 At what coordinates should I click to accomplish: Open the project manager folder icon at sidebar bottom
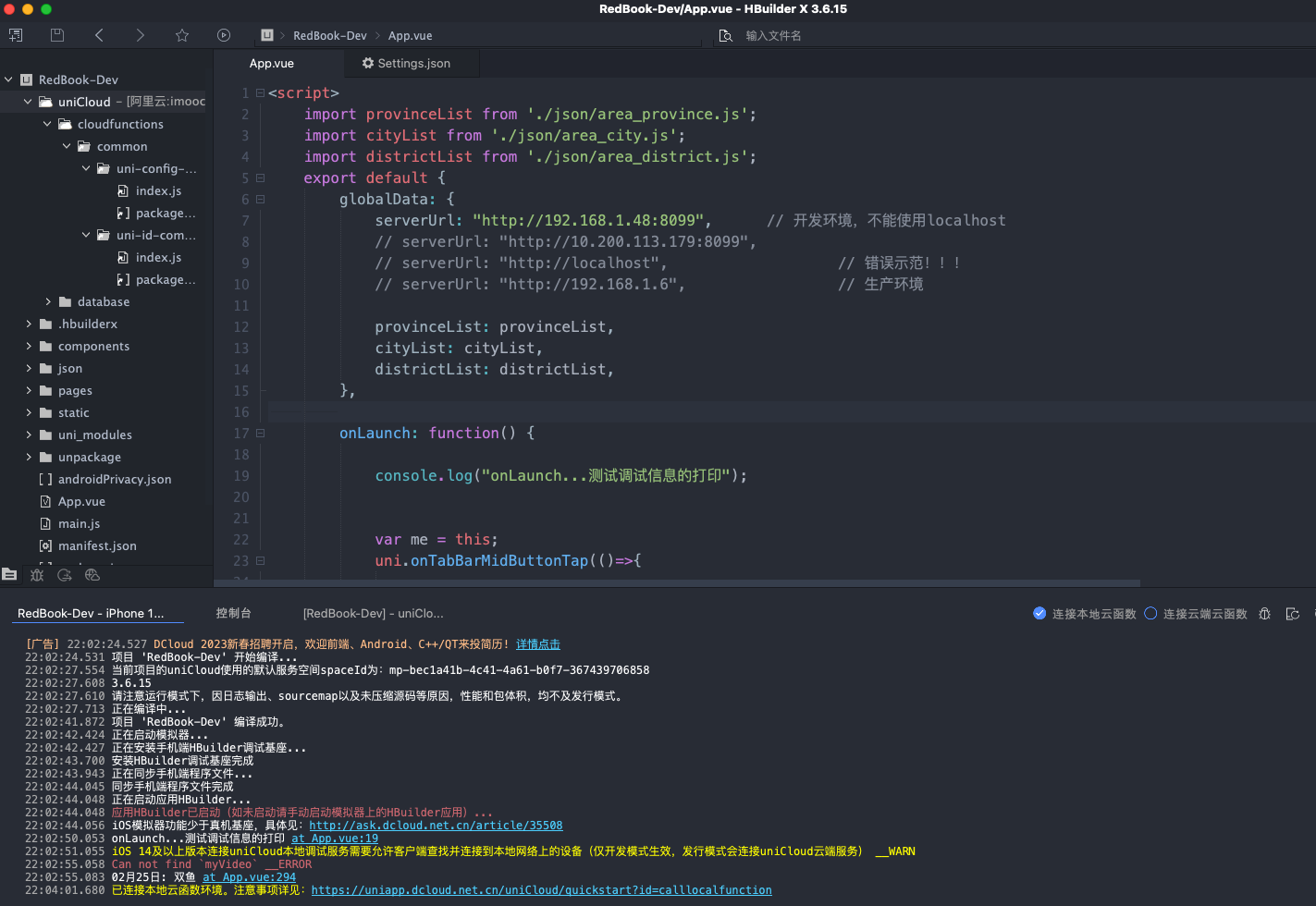click(x=10, y=574)
